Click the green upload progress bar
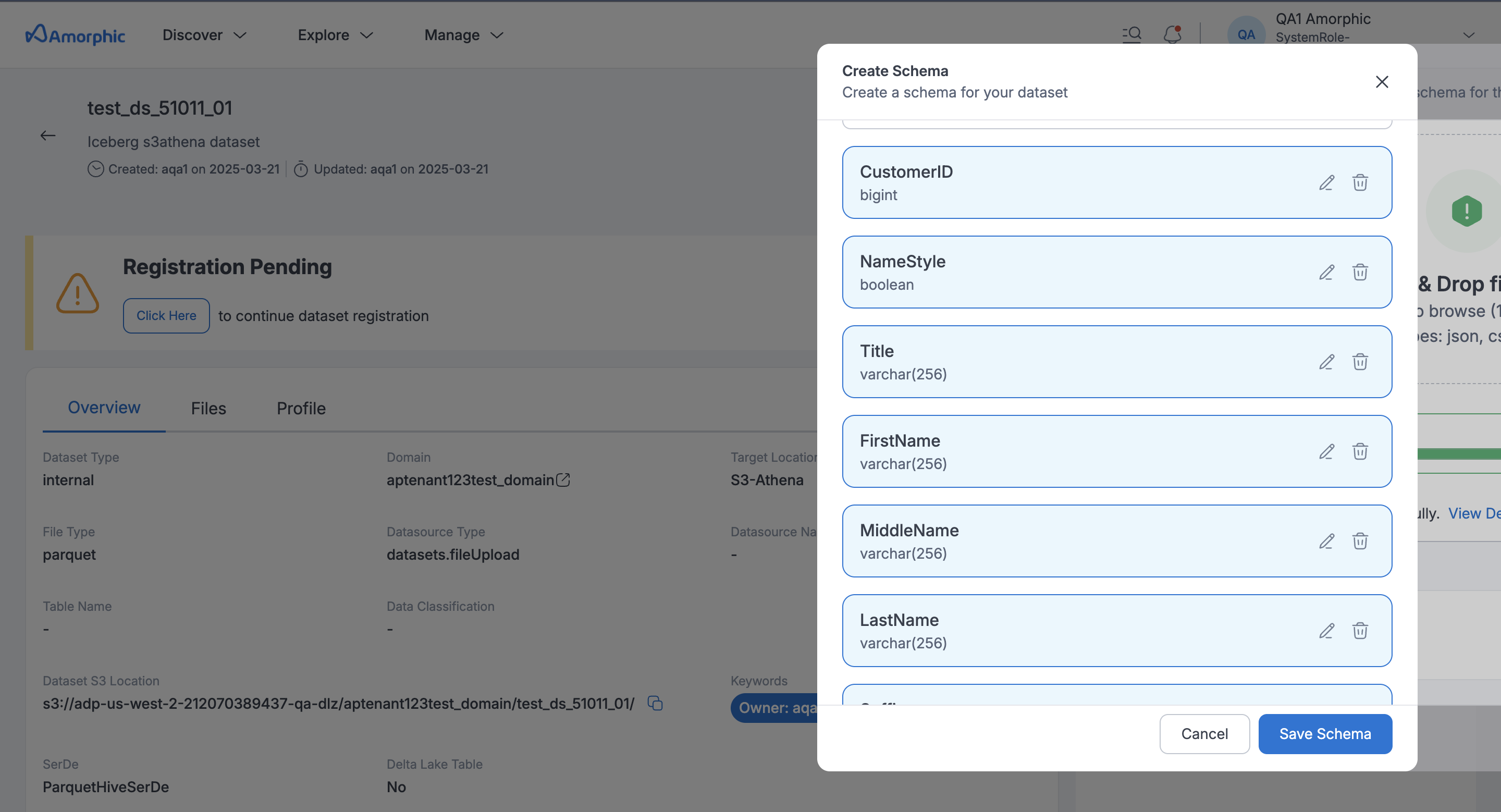This screenshot has width=1501, height=812. 1459,454
